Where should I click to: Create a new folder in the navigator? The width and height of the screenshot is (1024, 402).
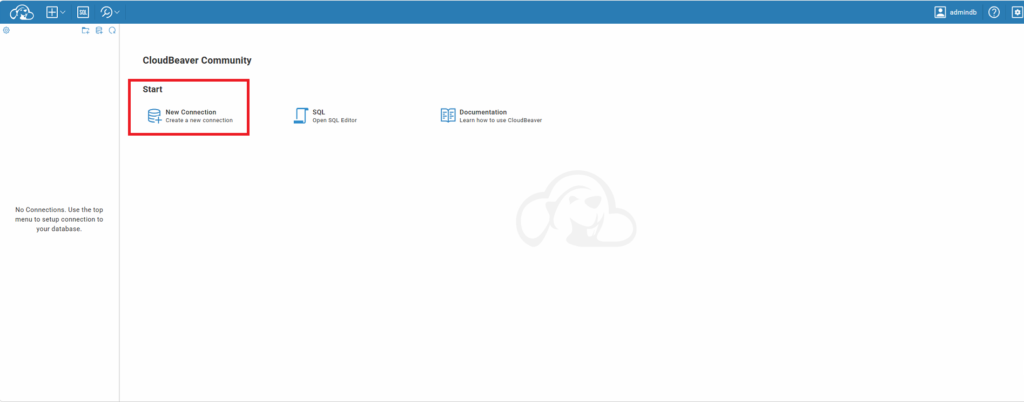[x=86, y=30]
